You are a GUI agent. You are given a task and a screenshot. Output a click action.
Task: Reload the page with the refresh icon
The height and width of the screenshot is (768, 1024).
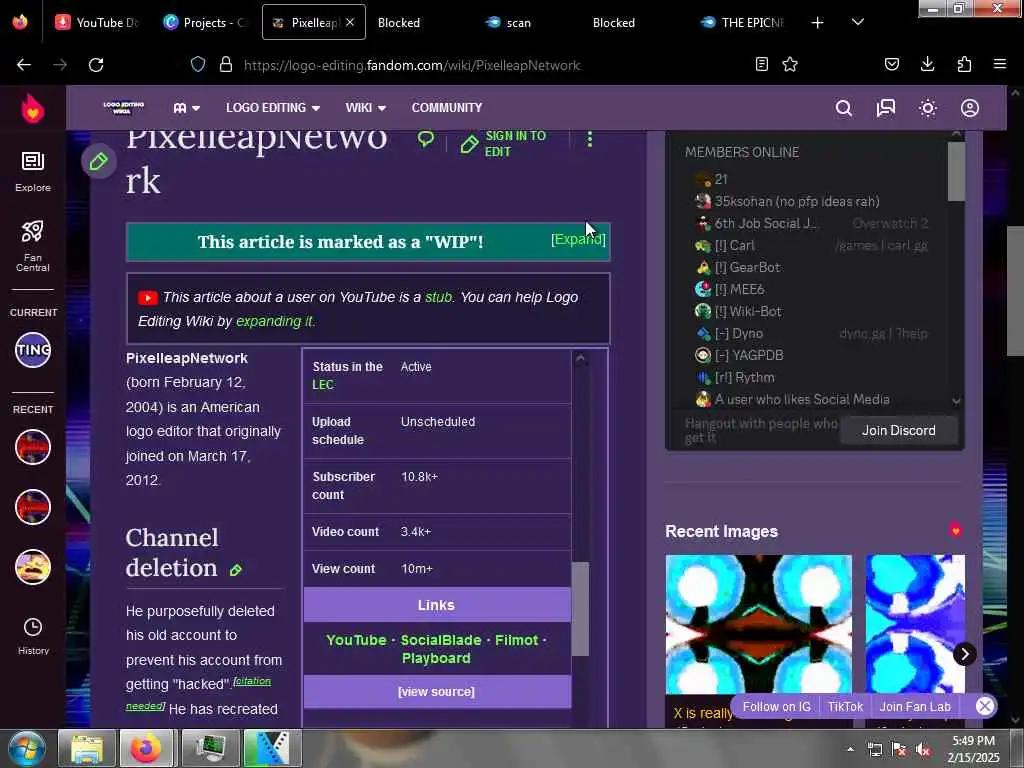96,65
